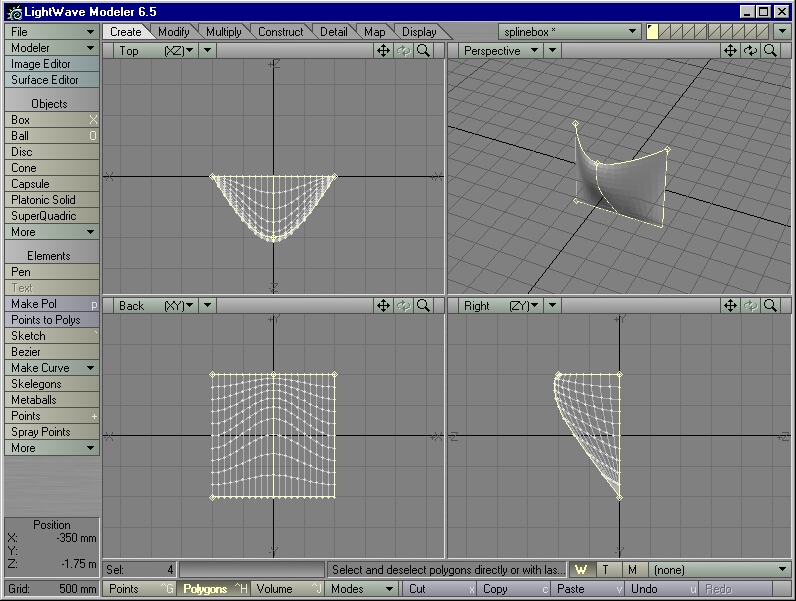The width and height of the screenshot is (796, 601).
Task: Click the Sel count field
Action: click(x=140, y=570)
